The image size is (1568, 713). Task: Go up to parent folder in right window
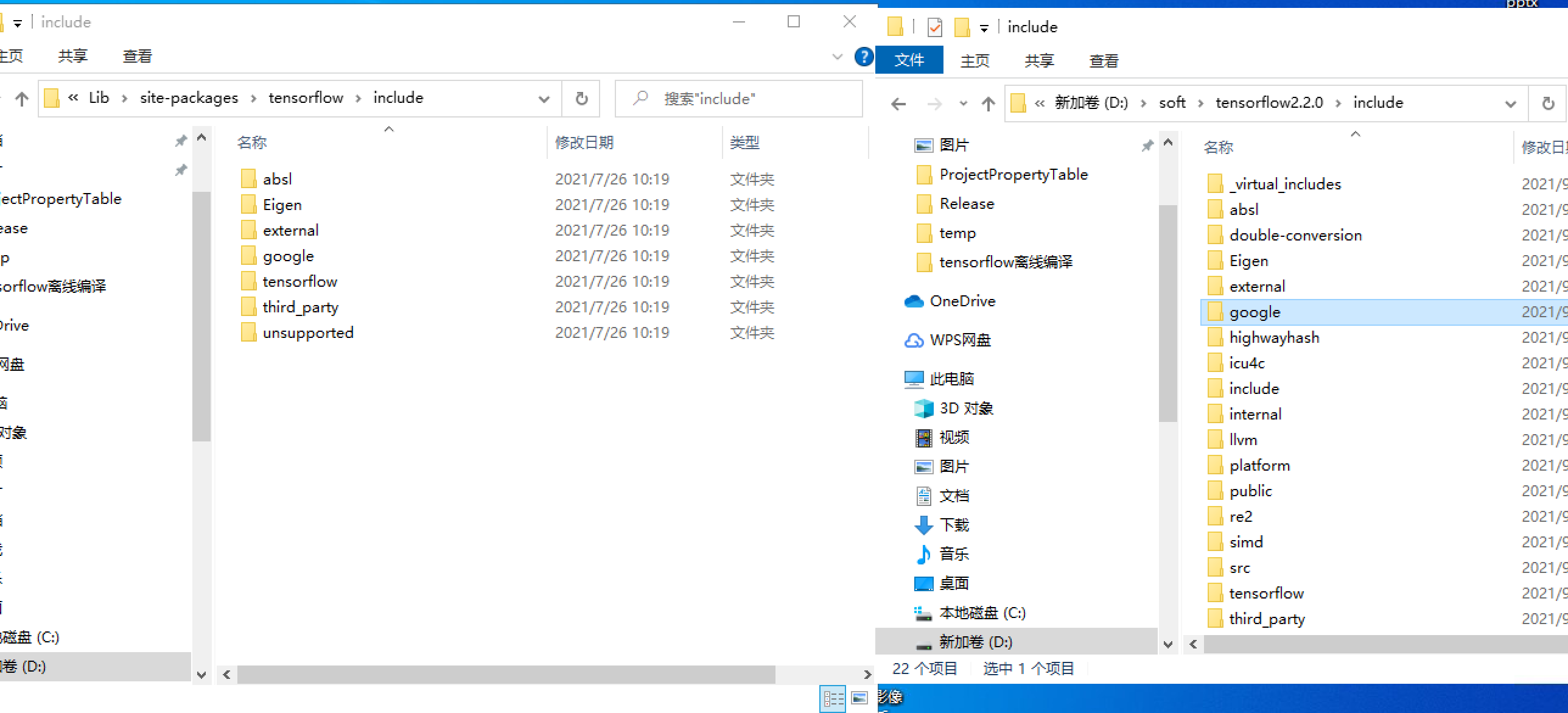[x=987, y=104]
